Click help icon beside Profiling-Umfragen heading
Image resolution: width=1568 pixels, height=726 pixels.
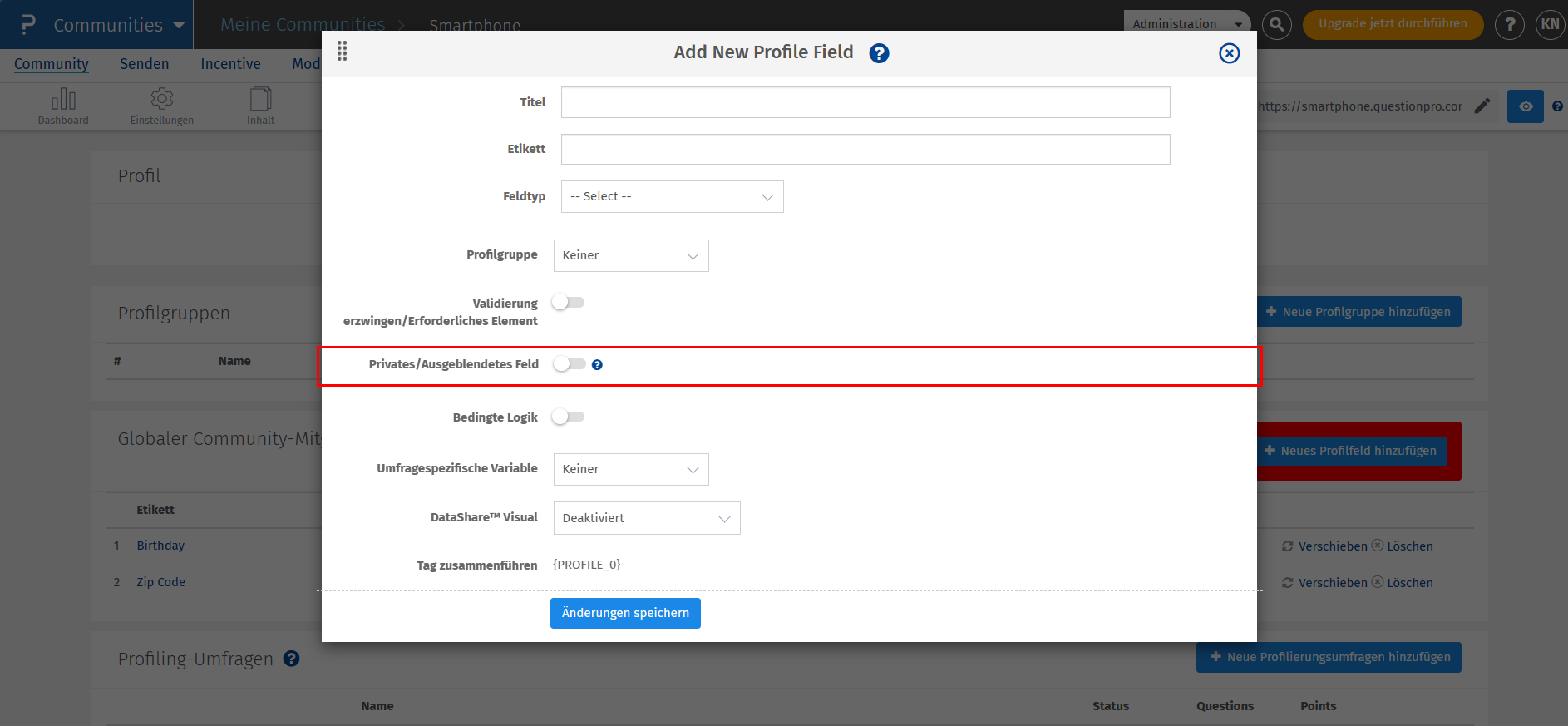pyautogui.click(x=291, y=659)
